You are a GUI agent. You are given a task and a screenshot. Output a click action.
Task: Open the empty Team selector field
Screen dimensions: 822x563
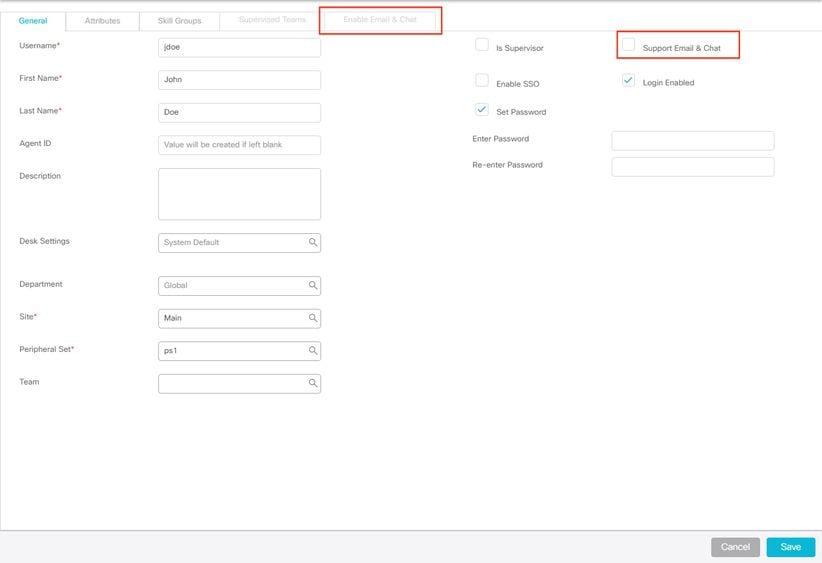click(x=240, y=384)
